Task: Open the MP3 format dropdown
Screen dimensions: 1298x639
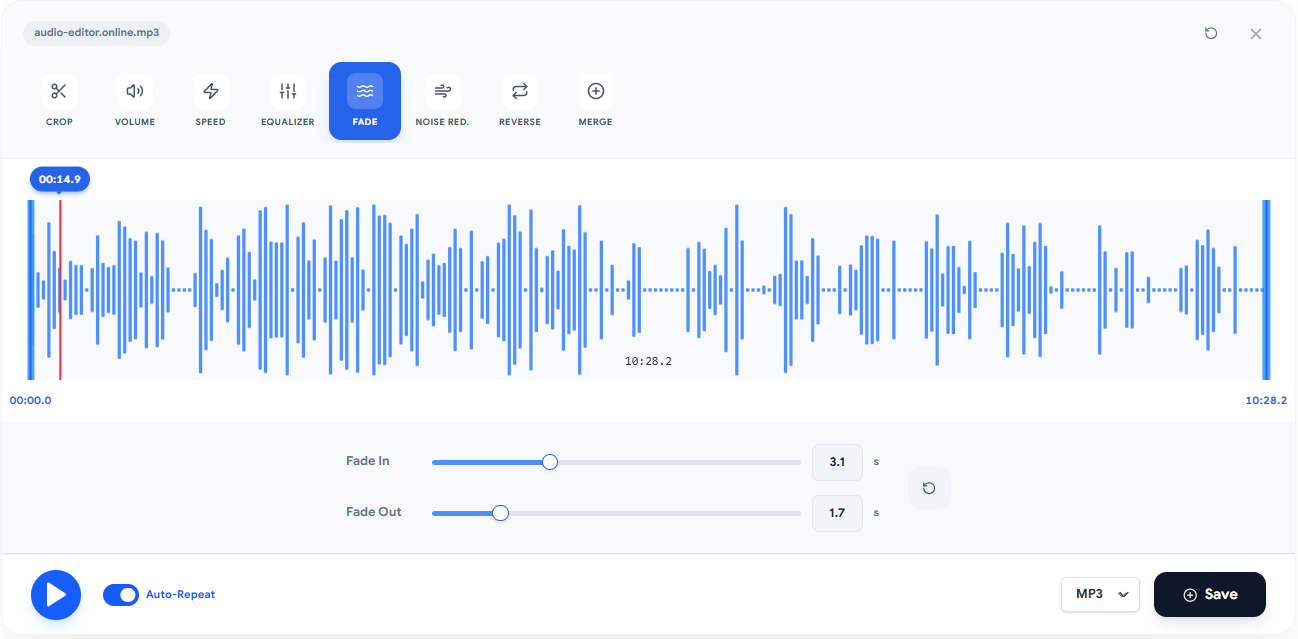Action: pos(1100,594)
